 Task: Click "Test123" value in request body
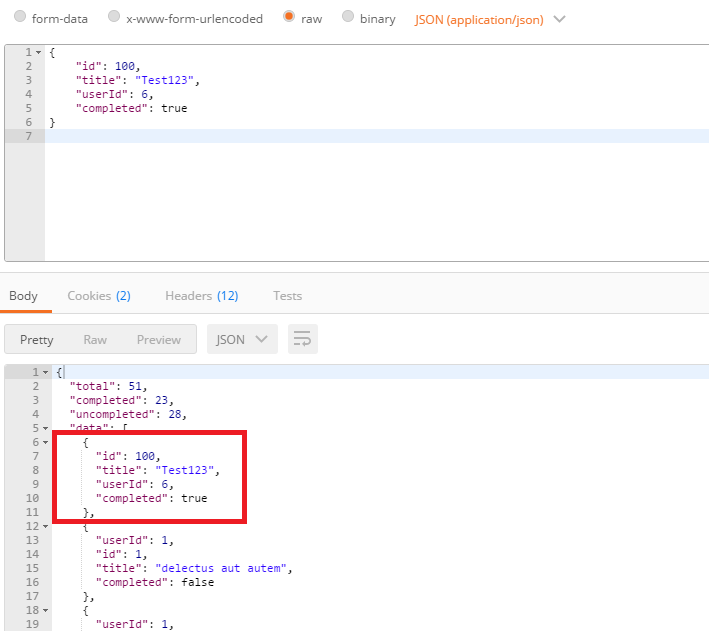(165, 80)
